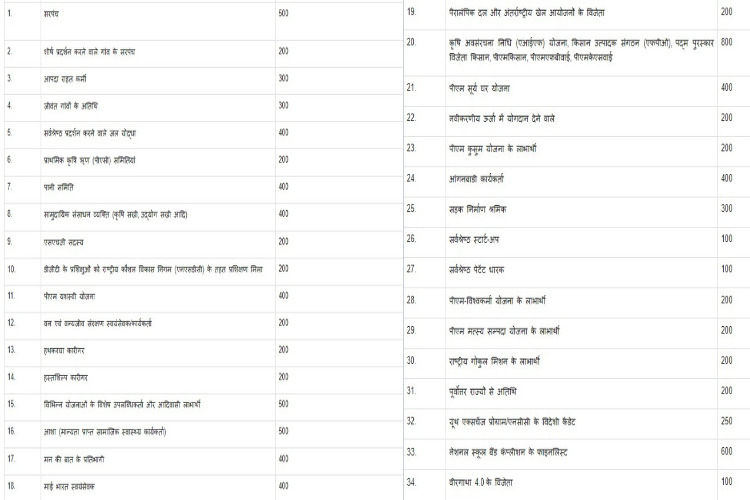The width and height of the screenshot is (750, 500).
Task: Select the राष्ट्रीय गोकुल मिशन के लाभार्थी entry
Action: (x=494, y=361)
